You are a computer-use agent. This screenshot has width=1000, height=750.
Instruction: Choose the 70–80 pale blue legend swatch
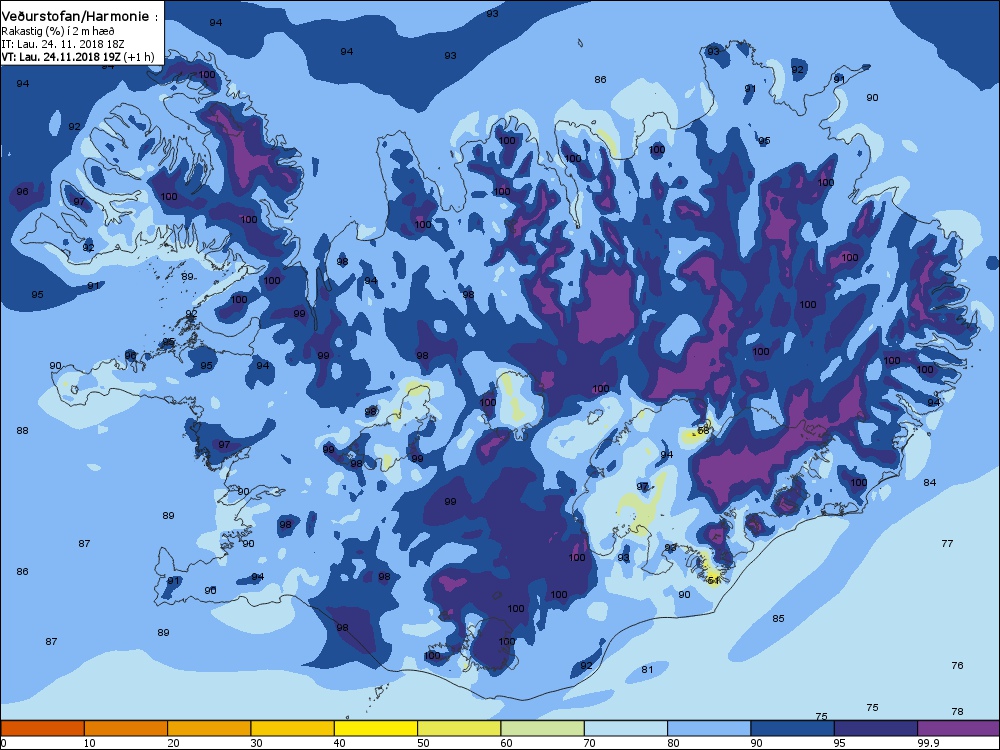click(626, 728)
